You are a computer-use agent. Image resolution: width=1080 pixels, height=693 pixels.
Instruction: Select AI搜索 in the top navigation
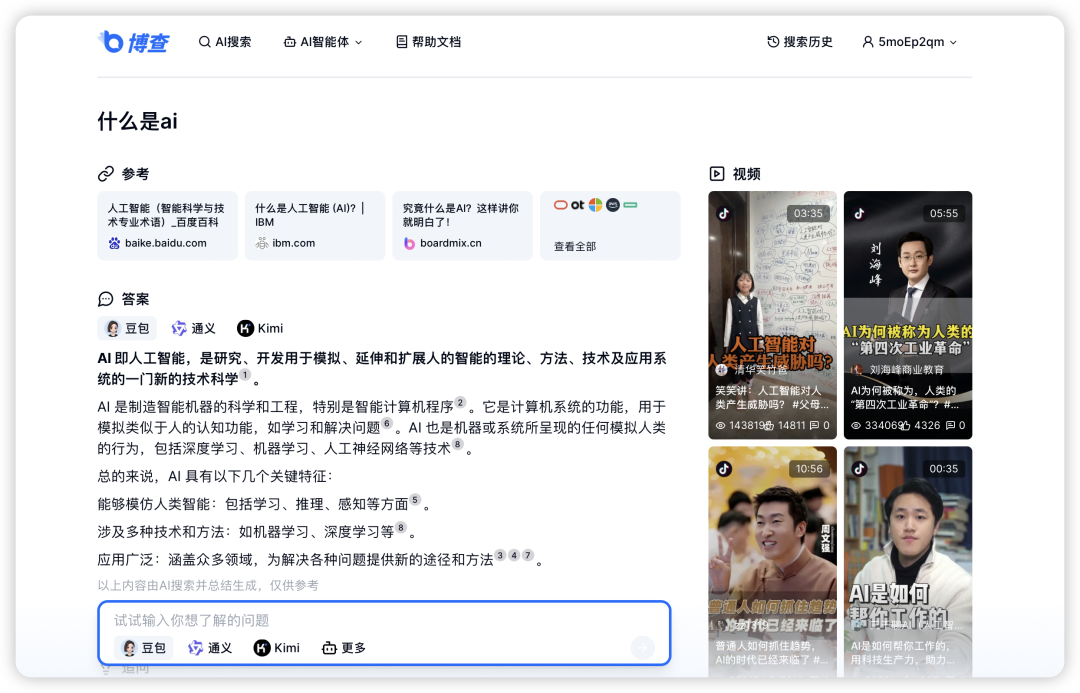click(x=225, y=41)
